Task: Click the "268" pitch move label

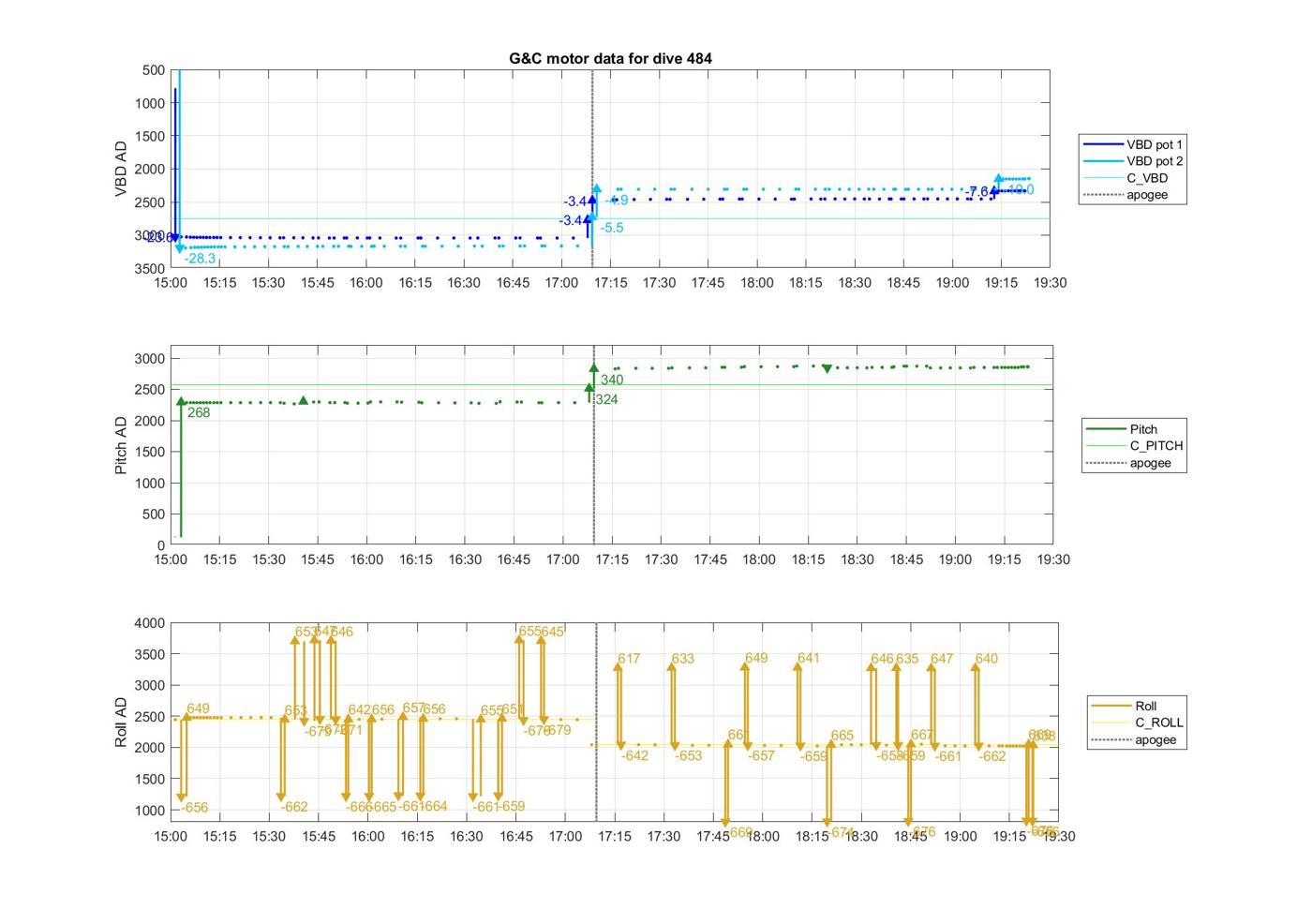Action: [199, 412]
